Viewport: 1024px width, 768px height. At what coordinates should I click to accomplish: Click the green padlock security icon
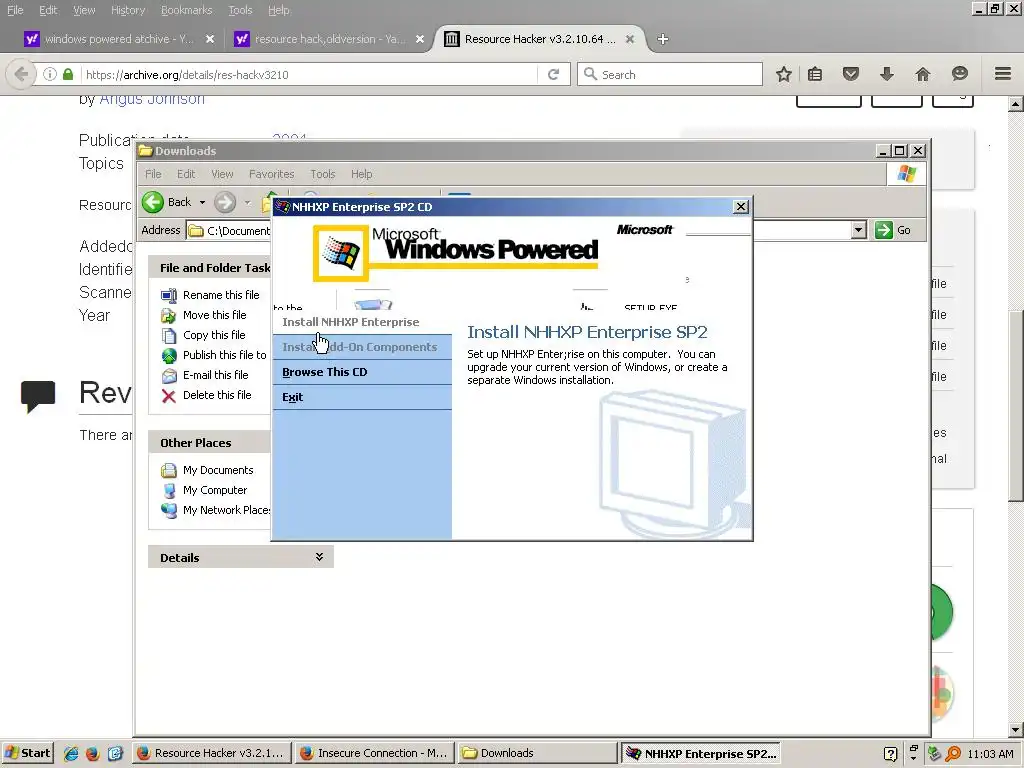coord(68,74)
